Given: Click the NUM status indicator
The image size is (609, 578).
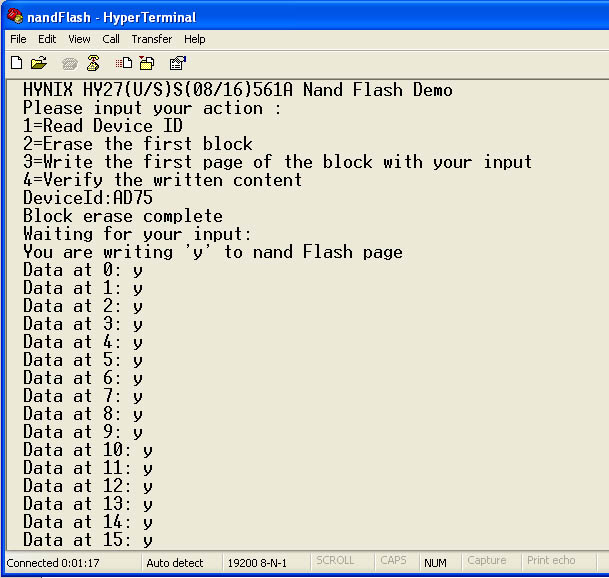Looking at the screenshot, I should [x=440, y=562].
